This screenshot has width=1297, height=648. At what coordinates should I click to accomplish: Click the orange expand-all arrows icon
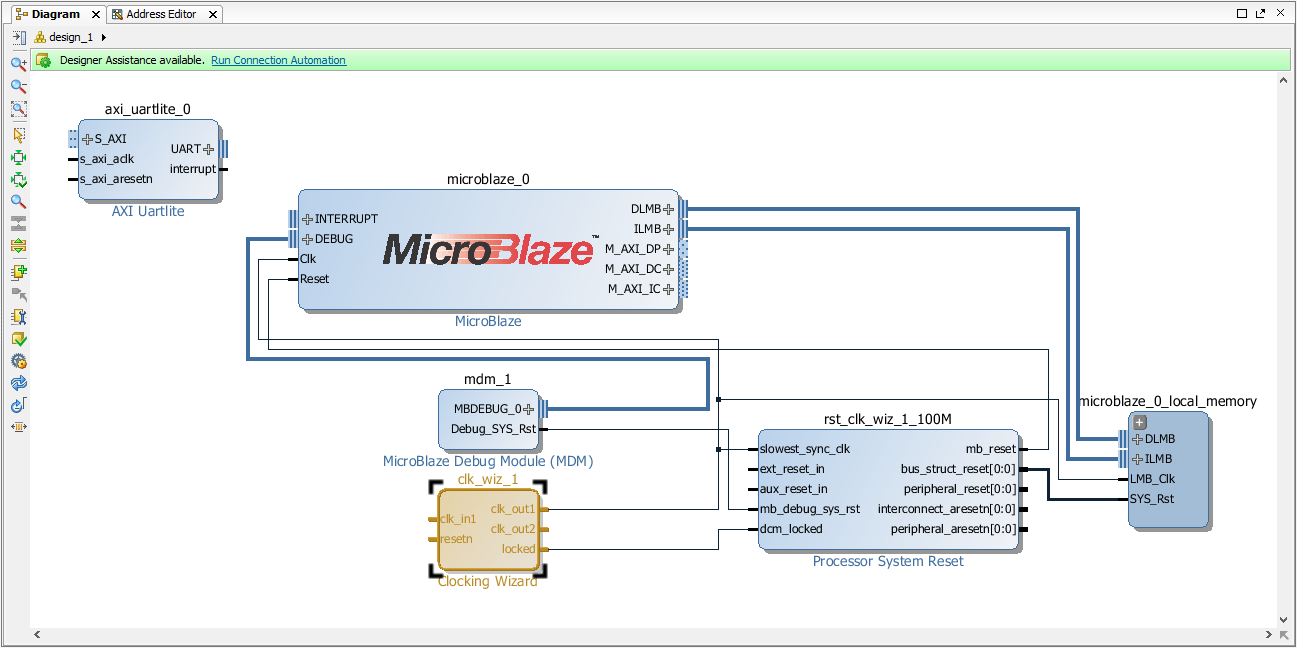pos(18,245)
